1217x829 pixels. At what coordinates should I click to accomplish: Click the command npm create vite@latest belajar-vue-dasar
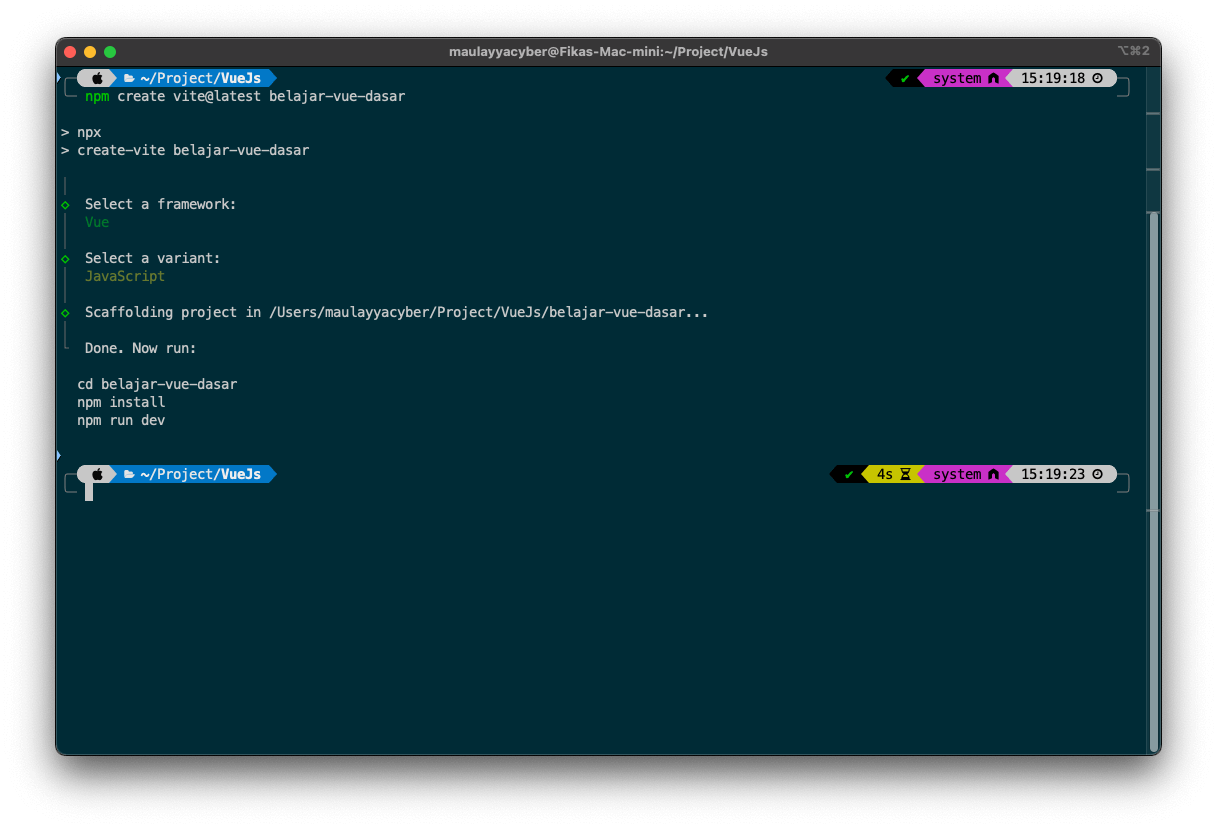pos(245,96)
